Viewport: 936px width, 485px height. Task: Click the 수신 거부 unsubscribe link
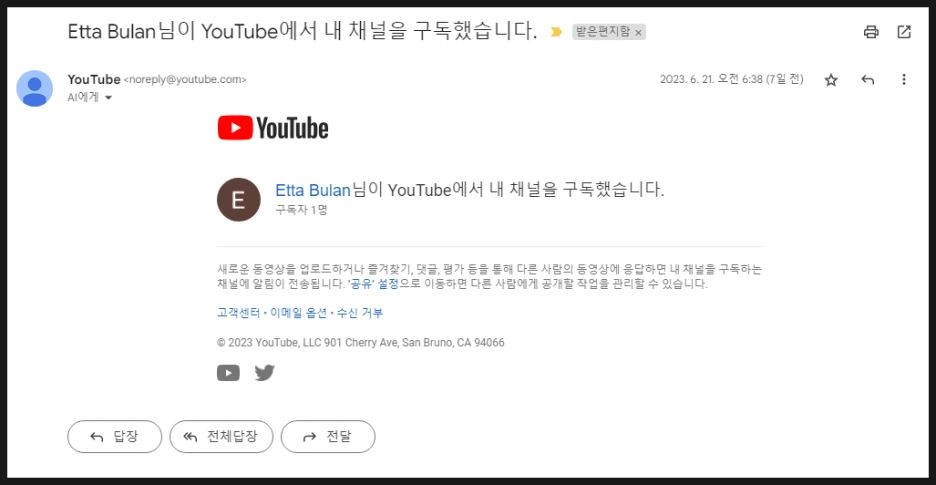tap(360, 312)
